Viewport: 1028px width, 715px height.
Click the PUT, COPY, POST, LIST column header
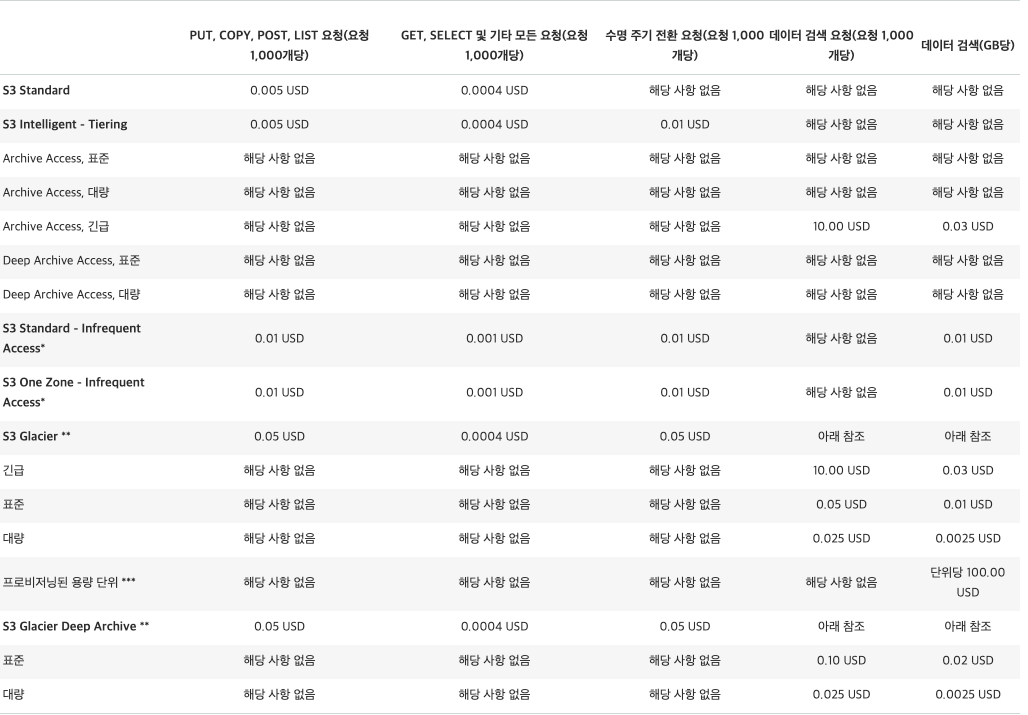coord(279,45)
